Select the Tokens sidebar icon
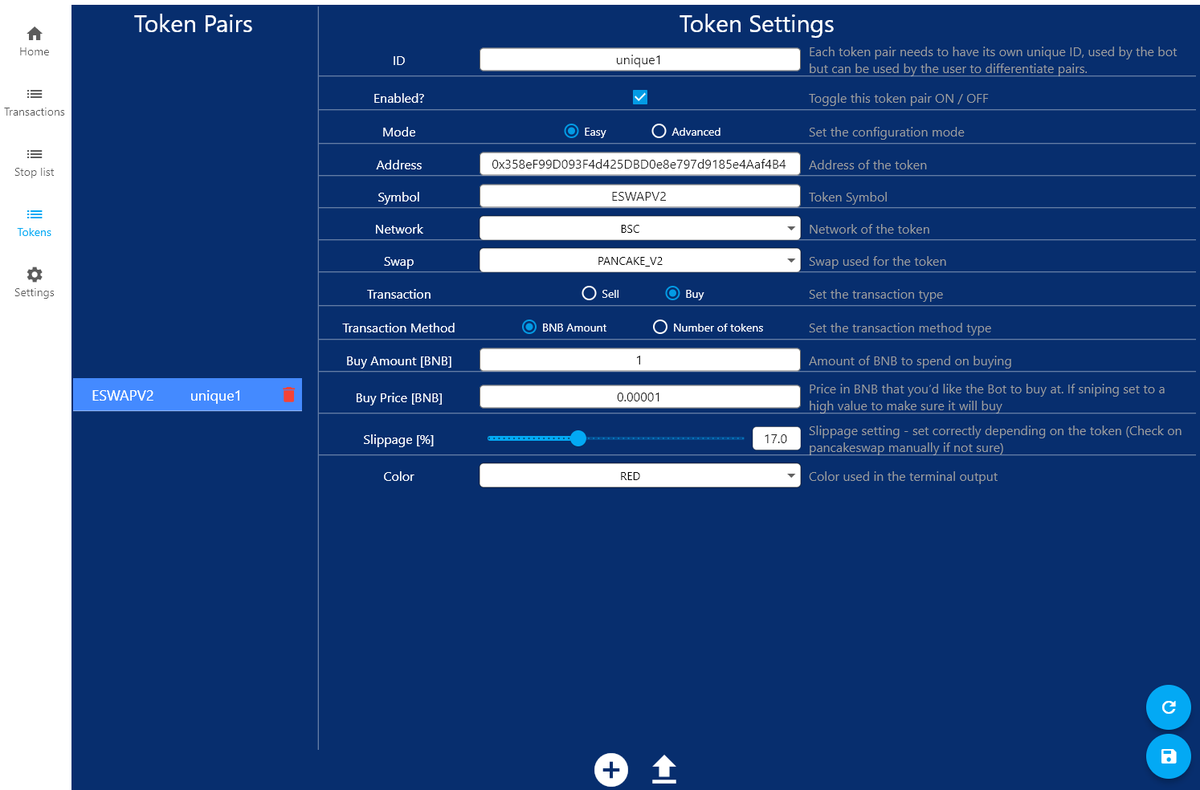Viewport: 1200px width, 790px height. (34, 214)
